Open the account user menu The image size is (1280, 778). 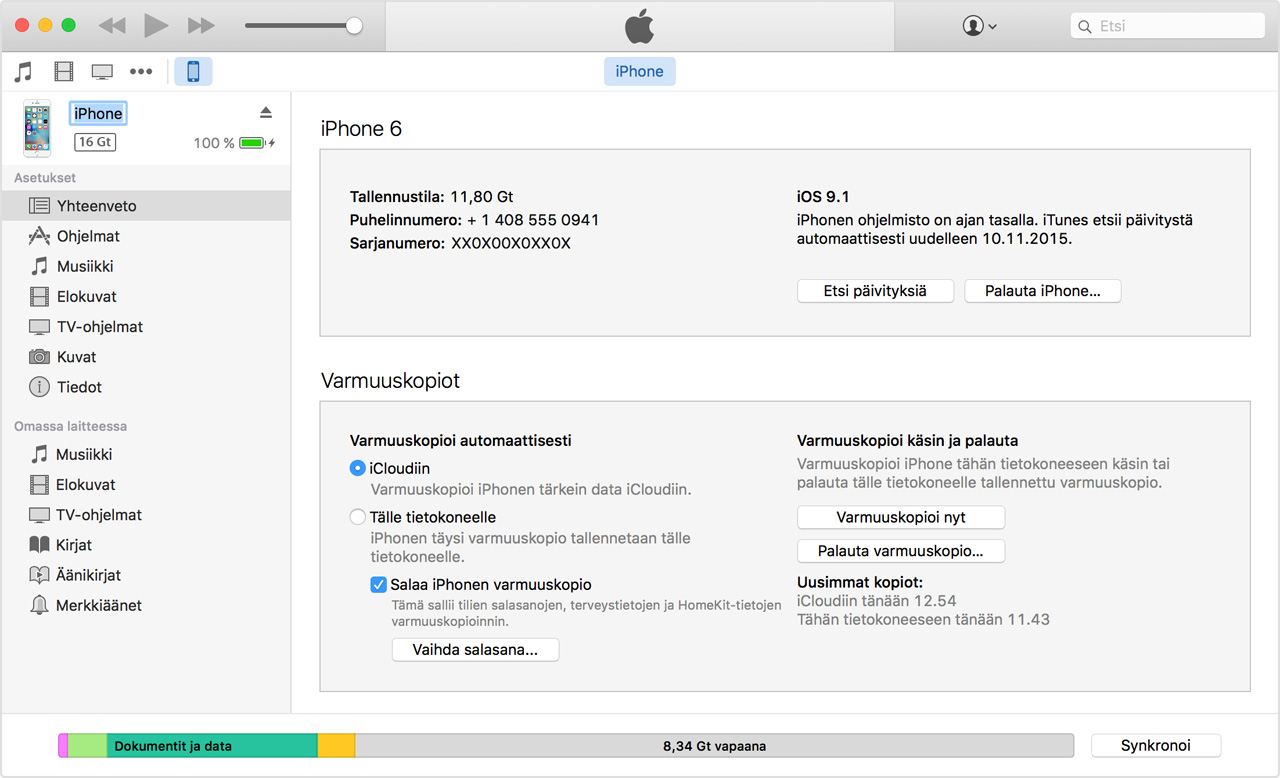pos(979,26)
